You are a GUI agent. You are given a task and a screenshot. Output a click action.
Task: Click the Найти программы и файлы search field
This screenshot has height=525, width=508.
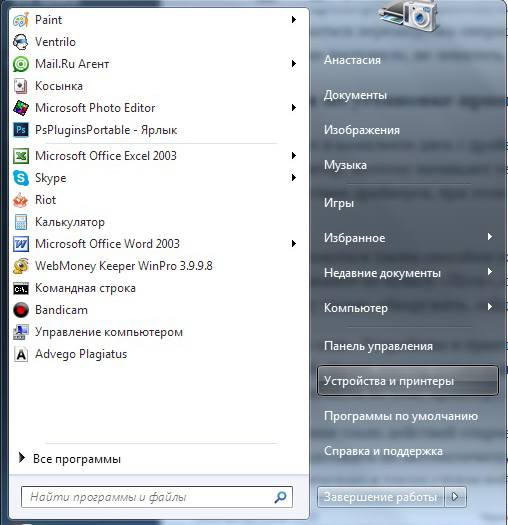click(157, 497)
